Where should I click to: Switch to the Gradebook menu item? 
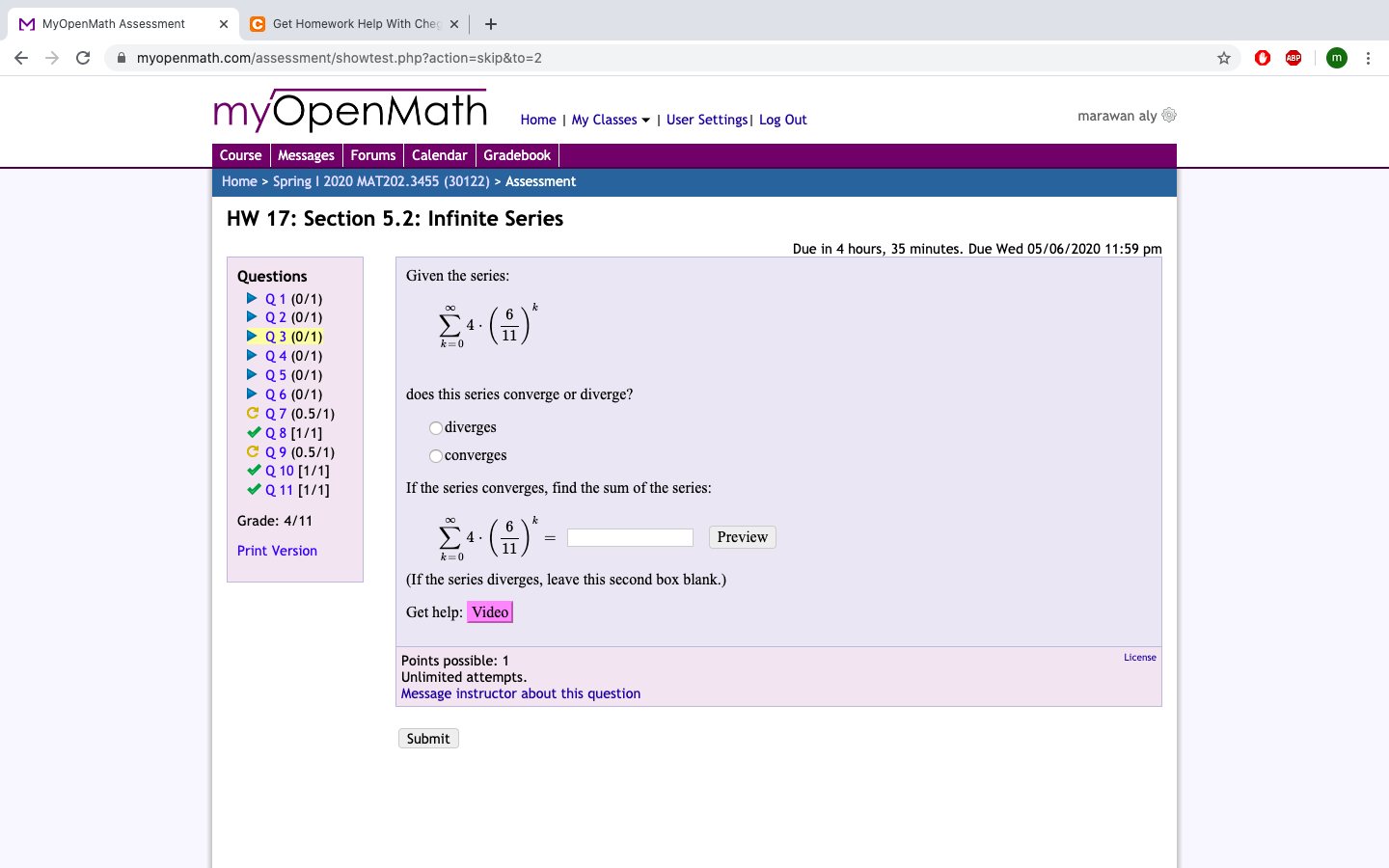517,154
